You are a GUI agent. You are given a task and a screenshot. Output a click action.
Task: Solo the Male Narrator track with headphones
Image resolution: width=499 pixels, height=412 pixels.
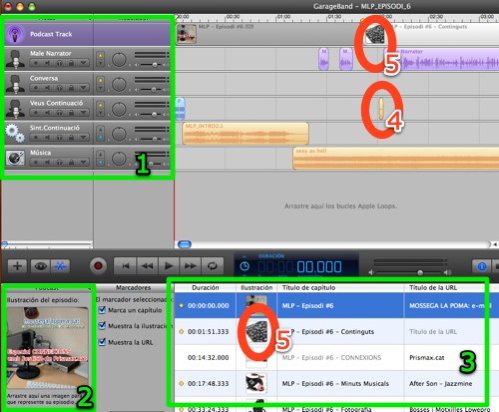pyautogui.click(x=59, y=63)
